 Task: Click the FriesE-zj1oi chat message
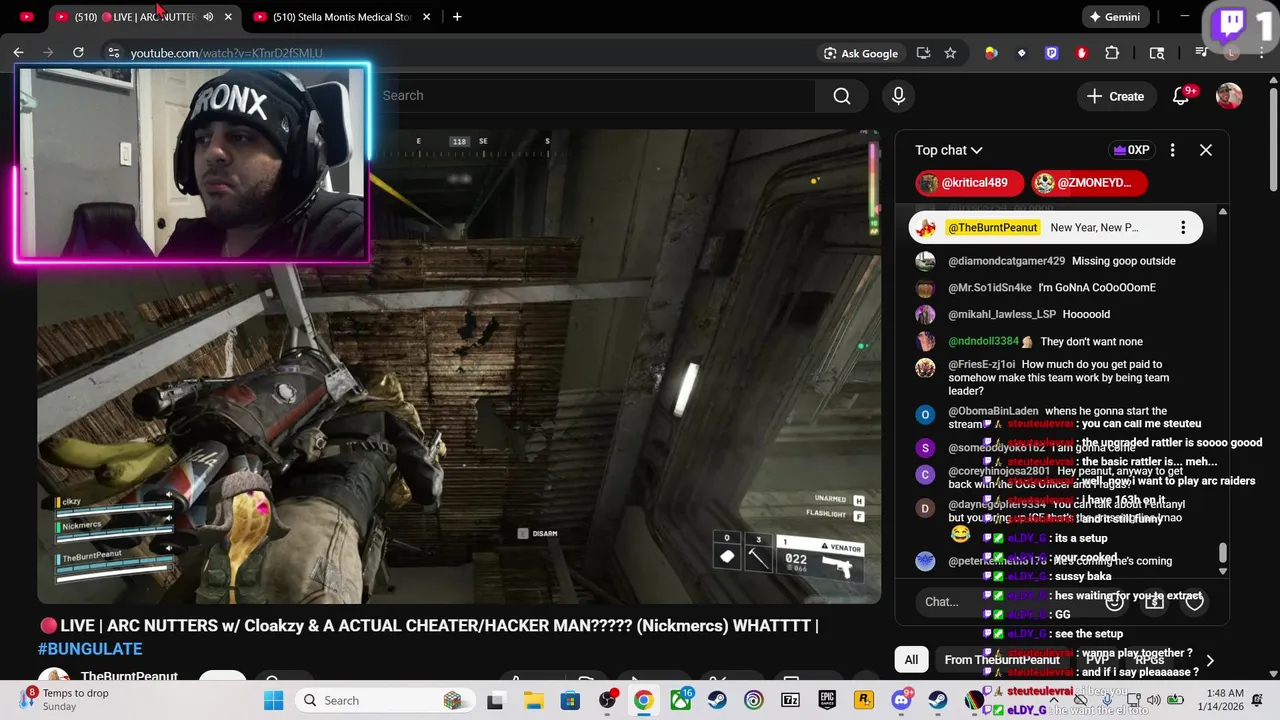(1060, 378)
